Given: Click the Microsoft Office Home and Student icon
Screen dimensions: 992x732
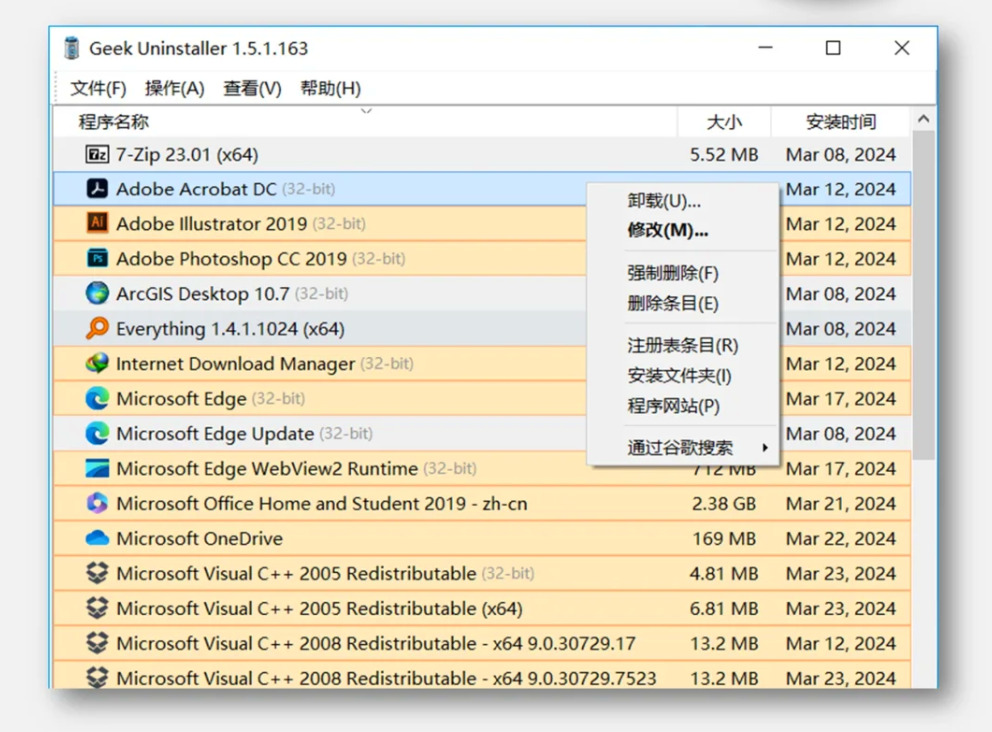Looking at the screenshot, I should pyautogui.click(x=97, y=503).
